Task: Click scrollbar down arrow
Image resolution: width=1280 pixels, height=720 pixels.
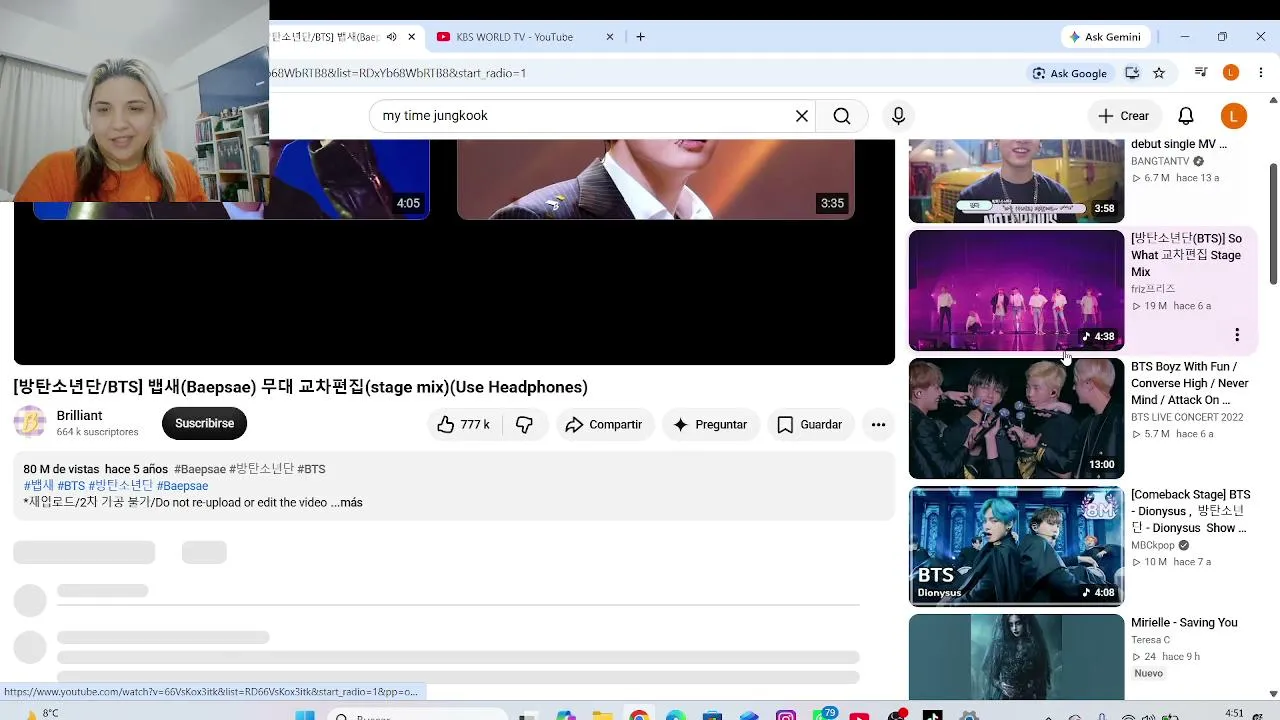Action: pos(1273,693)
